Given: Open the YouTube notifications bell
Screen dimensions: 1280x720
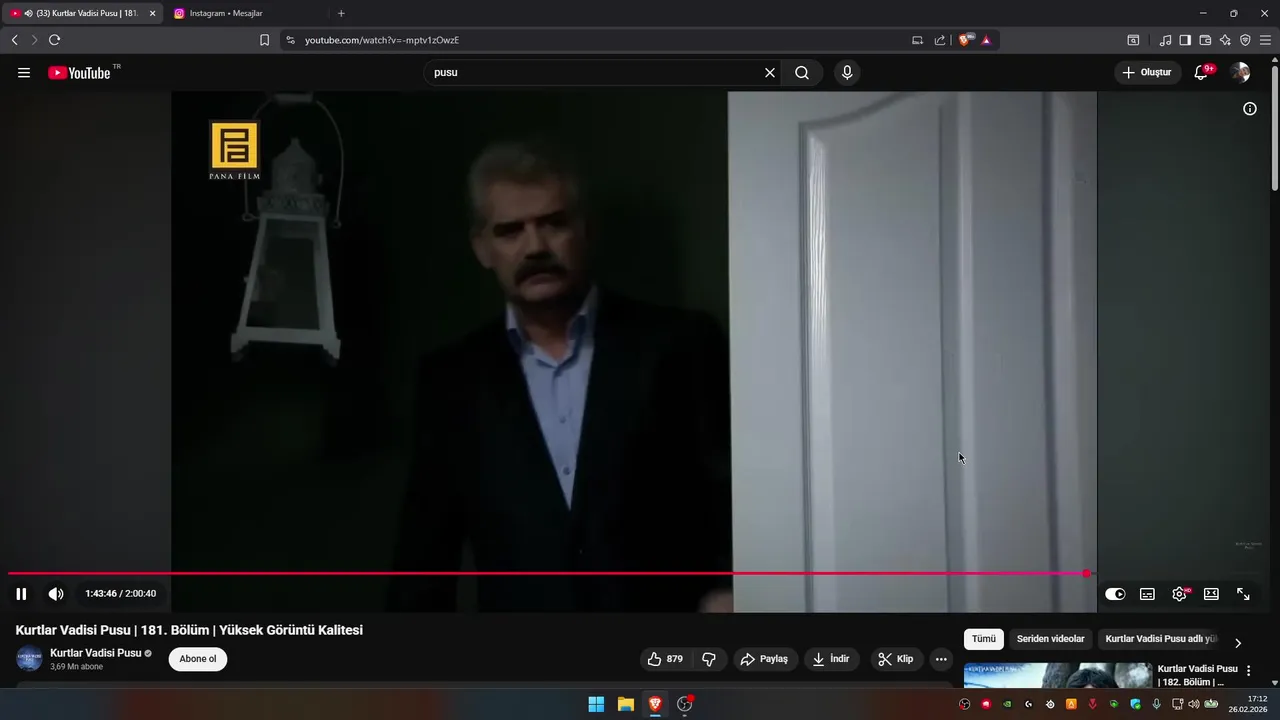Looking at the screenshot, I should [1201, 73].
